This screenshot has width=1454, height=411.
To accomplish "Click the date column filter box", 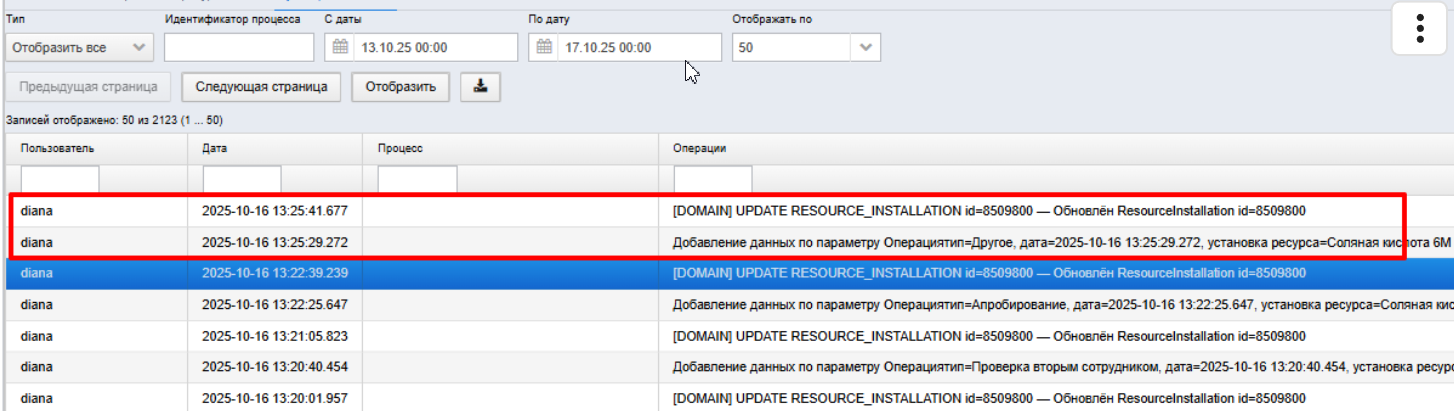I will [242, 180].
